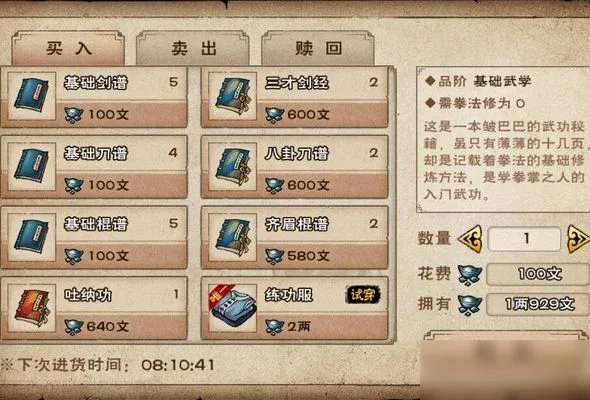Choose the red 吐纳功 manual icon

[32, 308]
